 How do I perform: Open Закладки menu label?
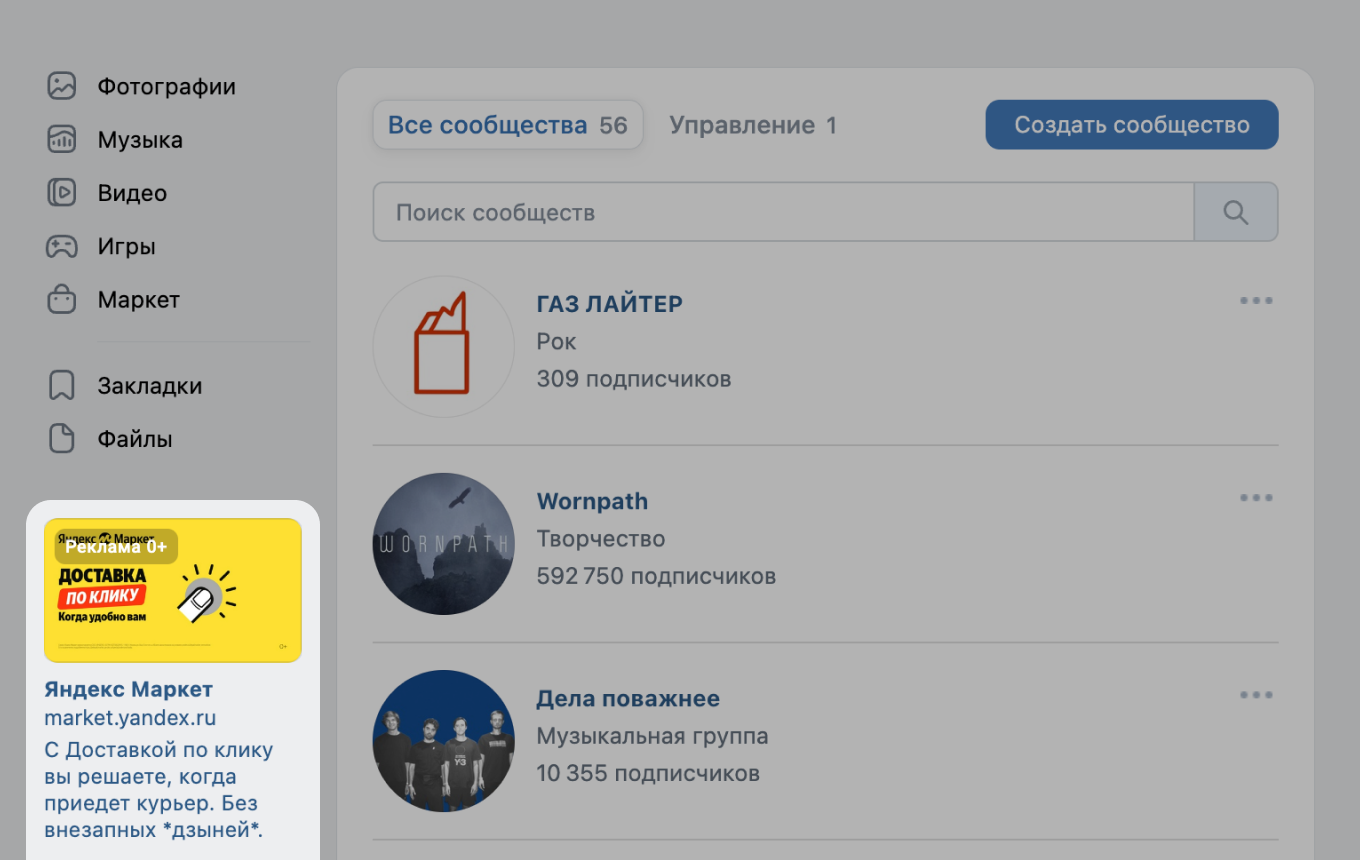(150, 386)
